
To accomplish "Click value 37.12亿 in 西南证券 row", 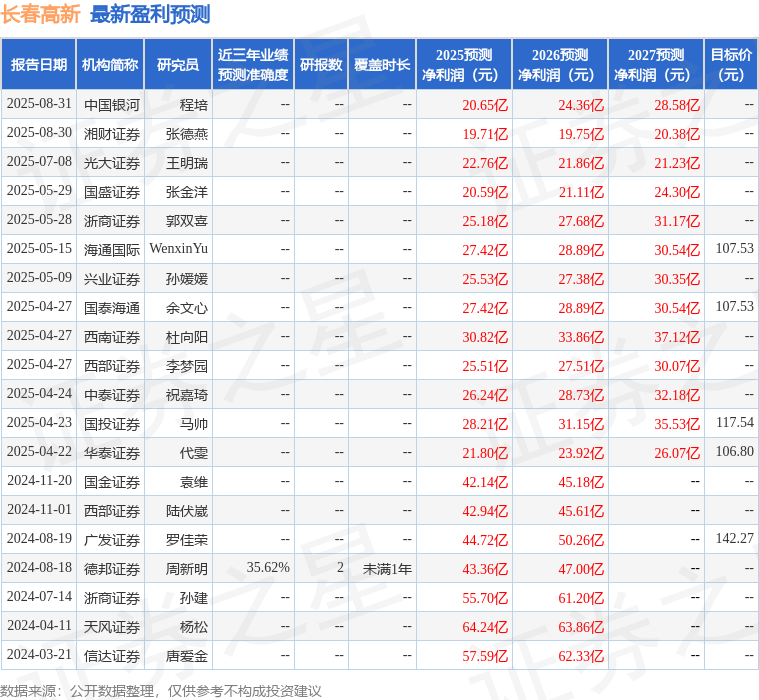I will (x=677, y=337).
